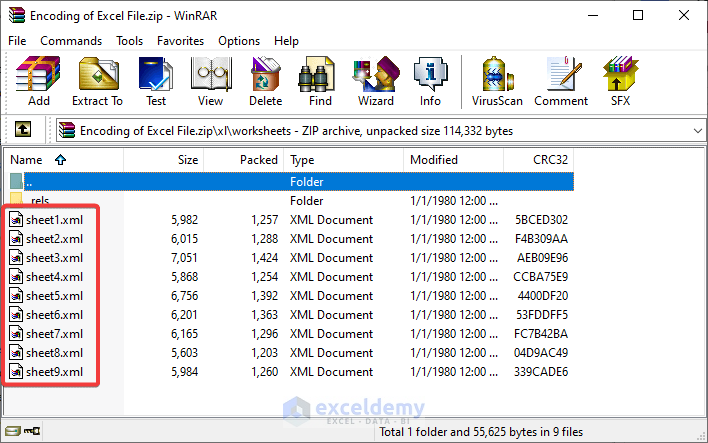Image resolution: width=708 pixels, height=443 pixels.
Task: Select the sheet6.xml file name
Action: click(x=54, y=315)
